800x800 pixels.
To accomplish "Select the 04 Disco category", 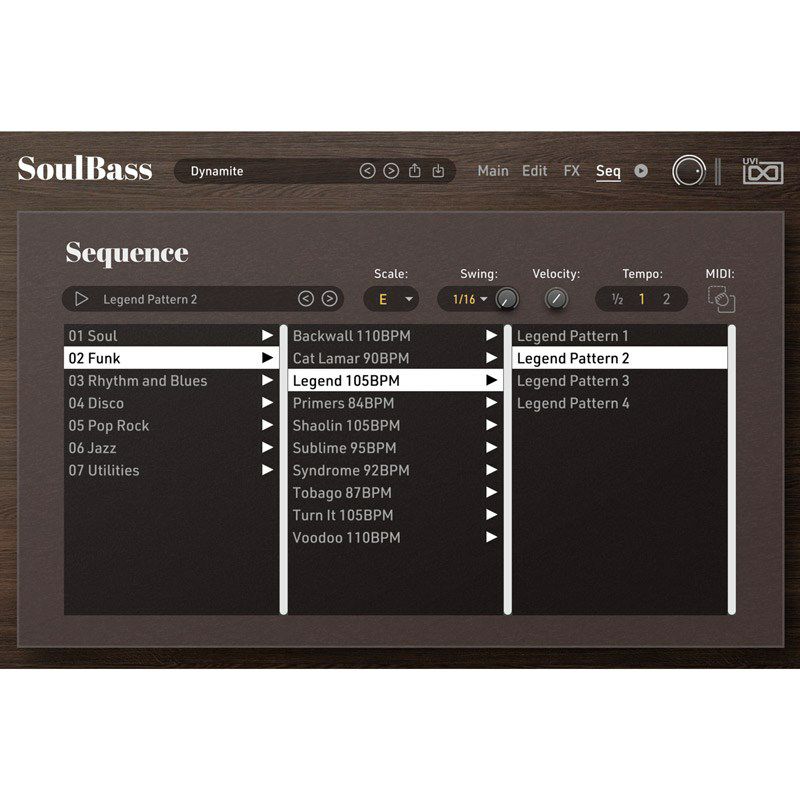I will point(171,403).
